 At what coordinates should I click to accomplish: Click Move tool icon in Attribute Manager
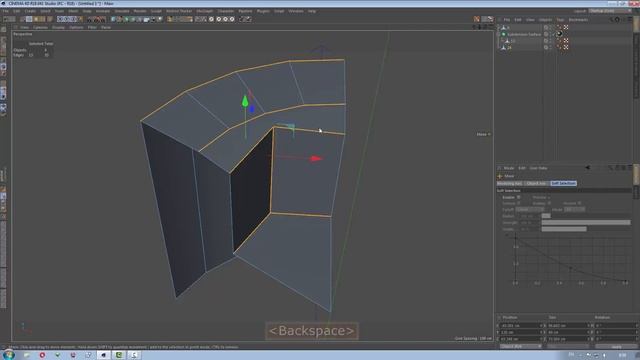500,176
